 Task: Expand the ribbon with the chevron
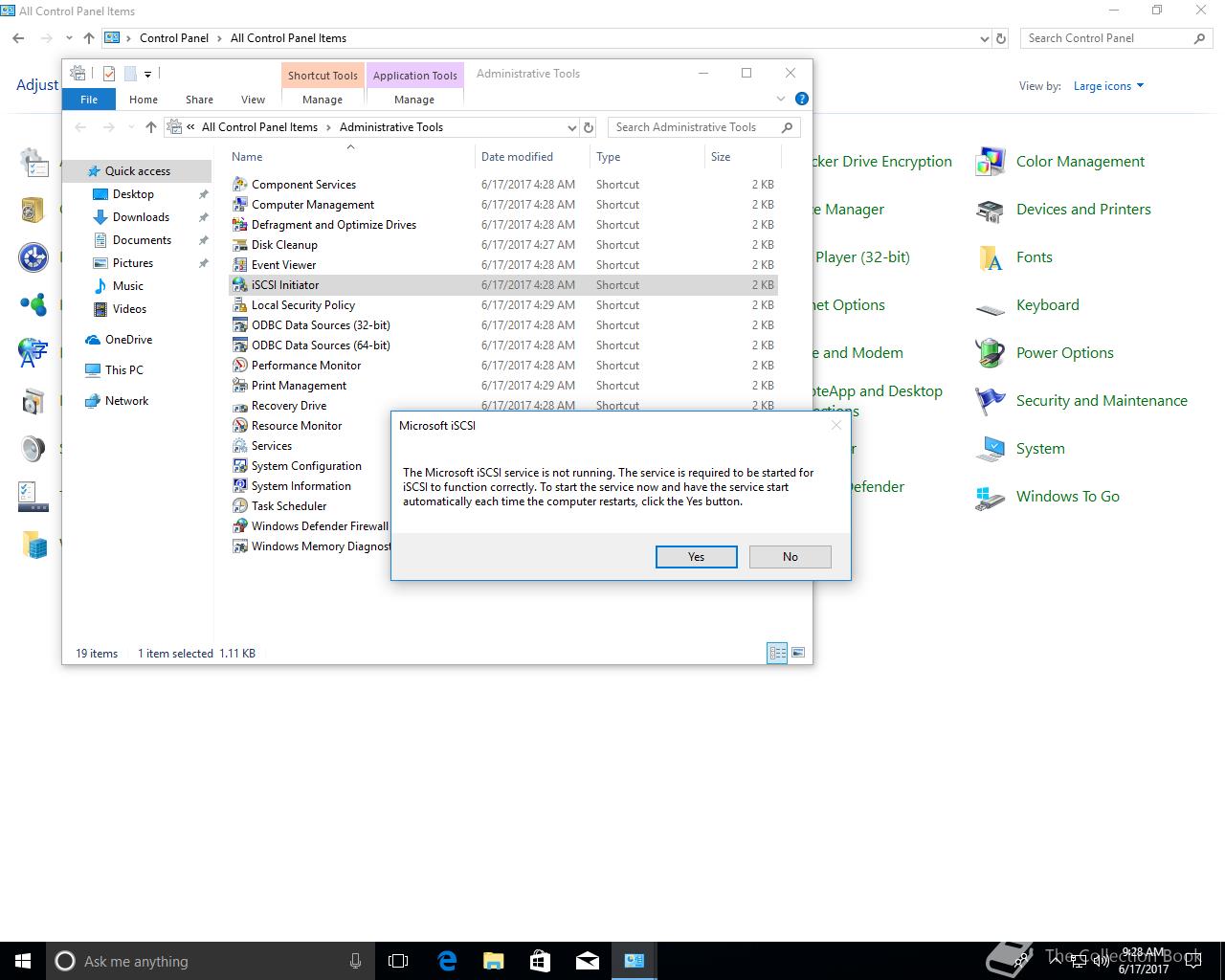[781, 99]
